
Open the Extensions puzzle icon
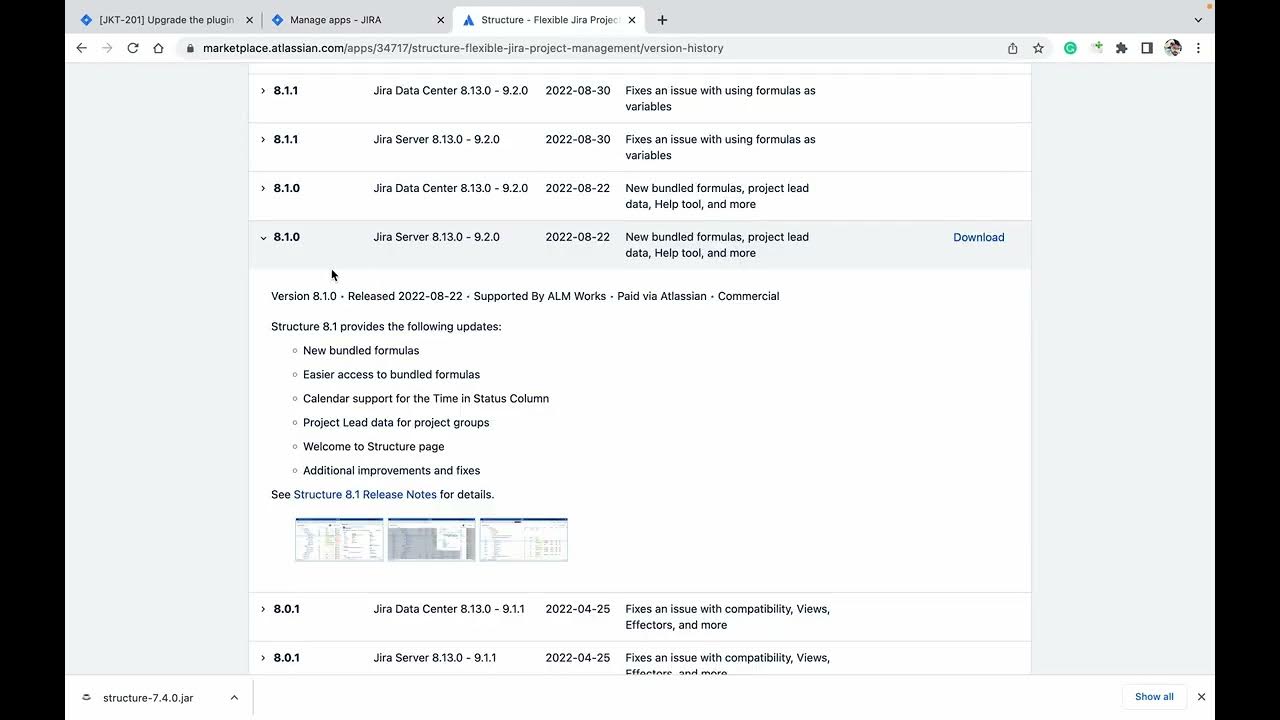click(1122, 48)
